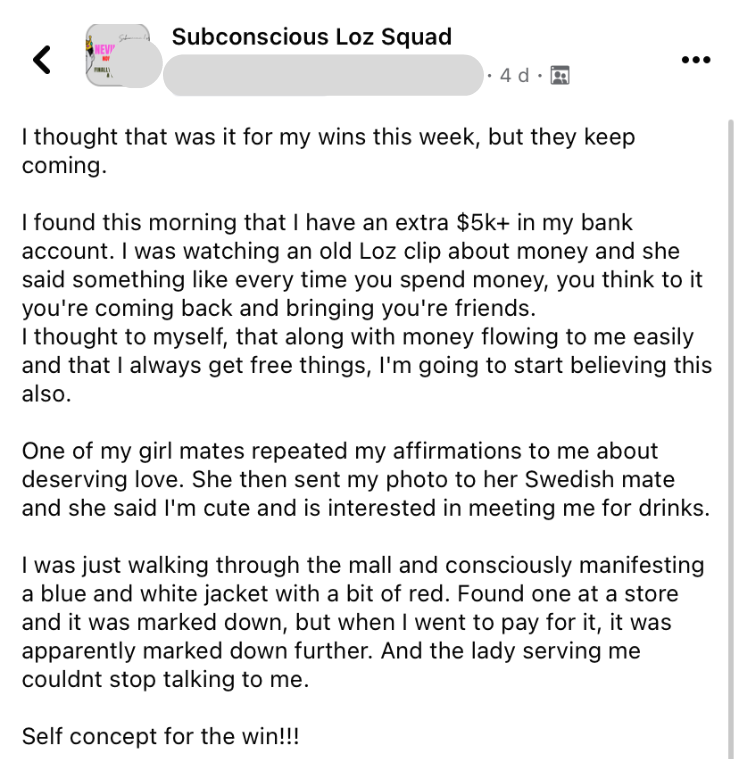Click the 'Swedish mate' sentence
The height and width of the screenshot is (759, 739).
[x=348, y=480]
